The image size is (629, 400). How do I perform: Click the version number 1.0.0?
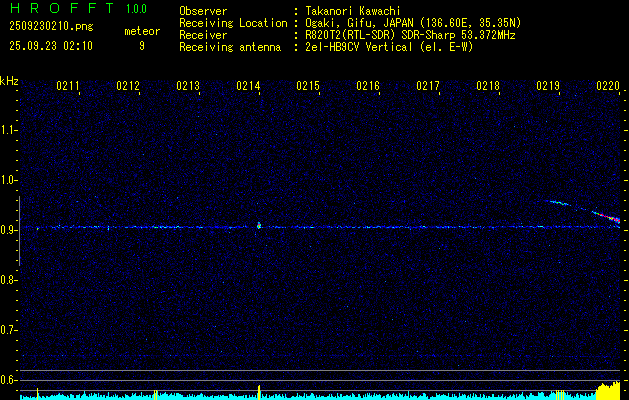coord(136,8)
